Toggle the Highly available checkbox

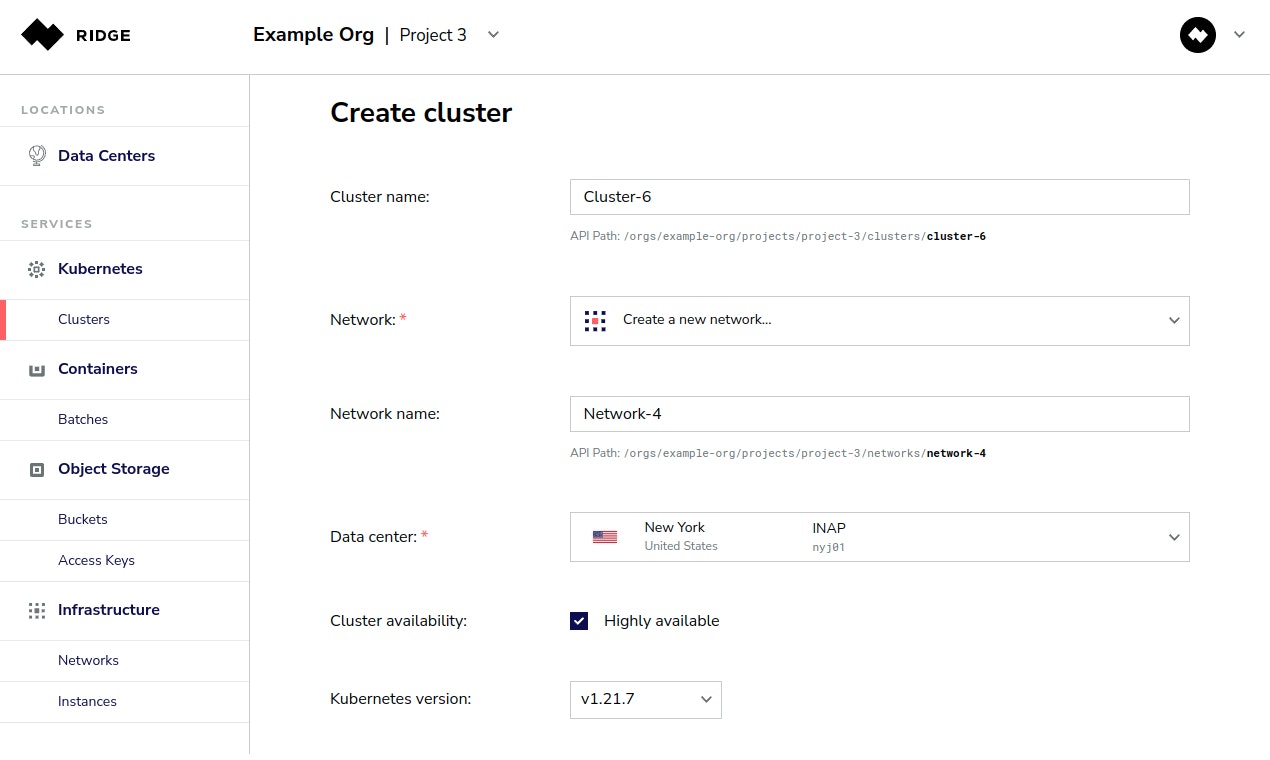tap(579, 621)
